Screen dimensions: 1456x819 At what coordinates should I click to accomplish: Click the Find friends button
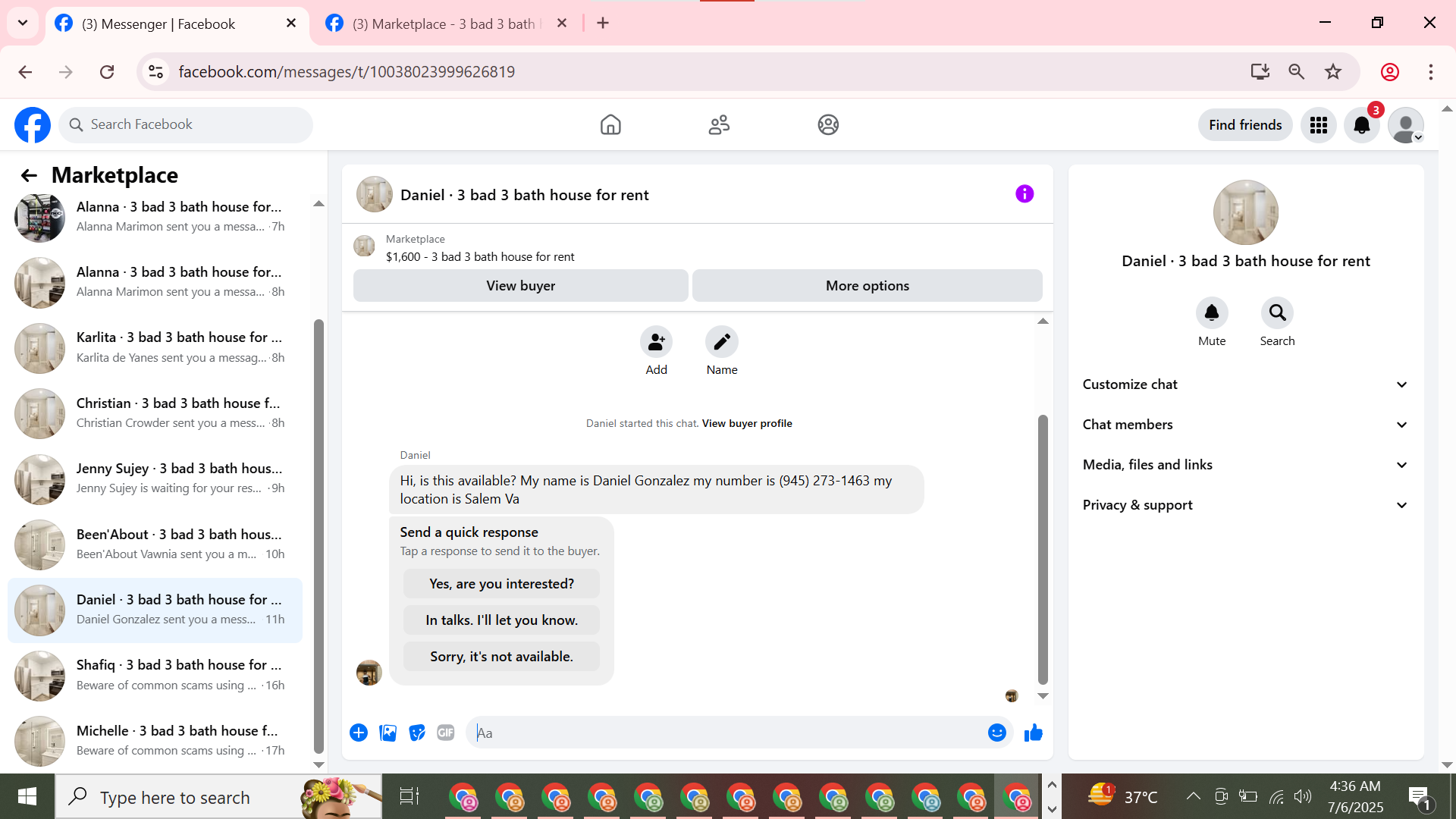coord(1245,125)
